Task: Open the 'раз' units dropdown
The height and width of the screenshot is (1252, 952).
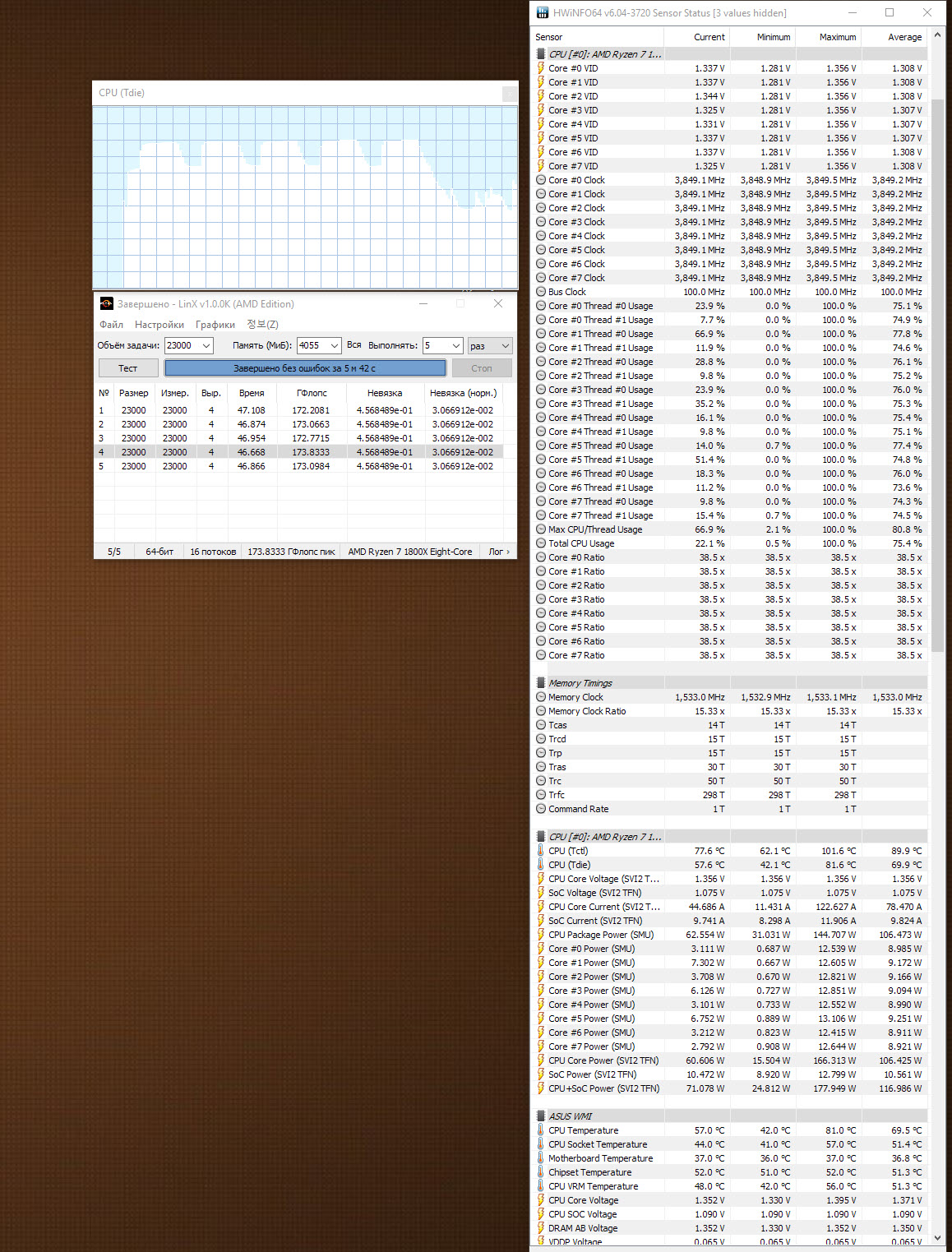Action: (490, 345)
